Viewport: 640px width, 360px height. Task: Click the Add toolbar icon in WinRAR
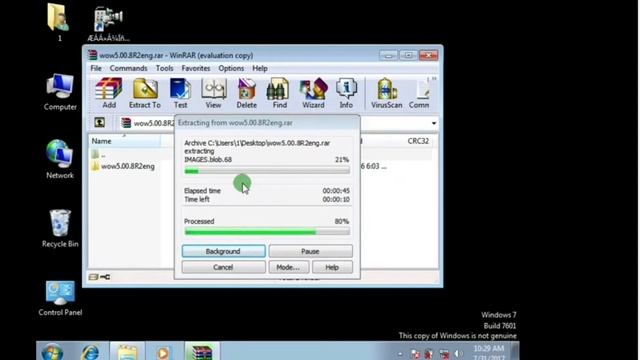click(109, 93)
